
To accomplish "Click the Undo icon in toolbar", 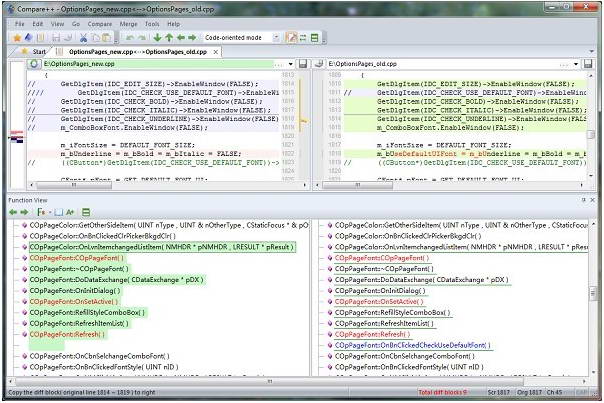I will [x=129, y=37].
